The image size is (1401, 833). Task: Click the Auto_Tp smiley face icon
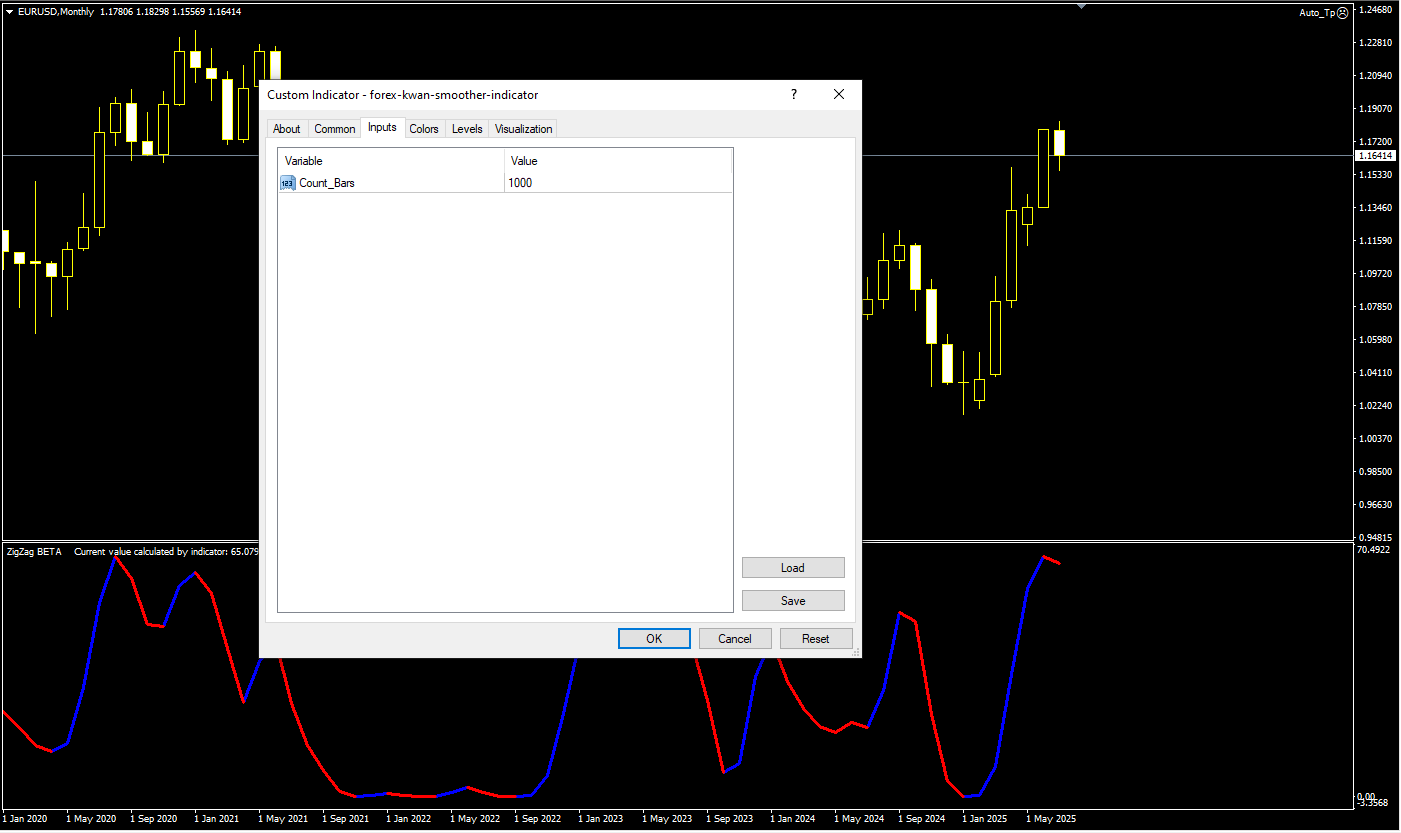1343,13
